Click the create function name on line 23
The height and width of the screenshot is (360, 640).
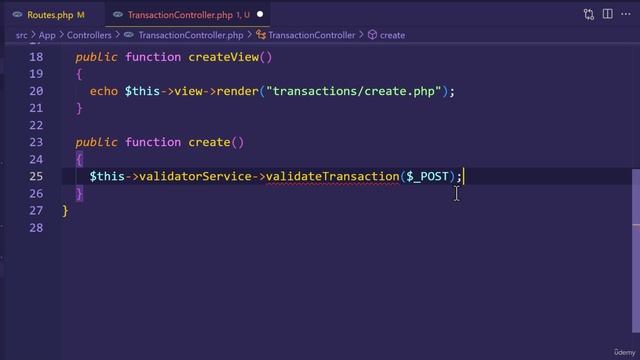(209, 142)
